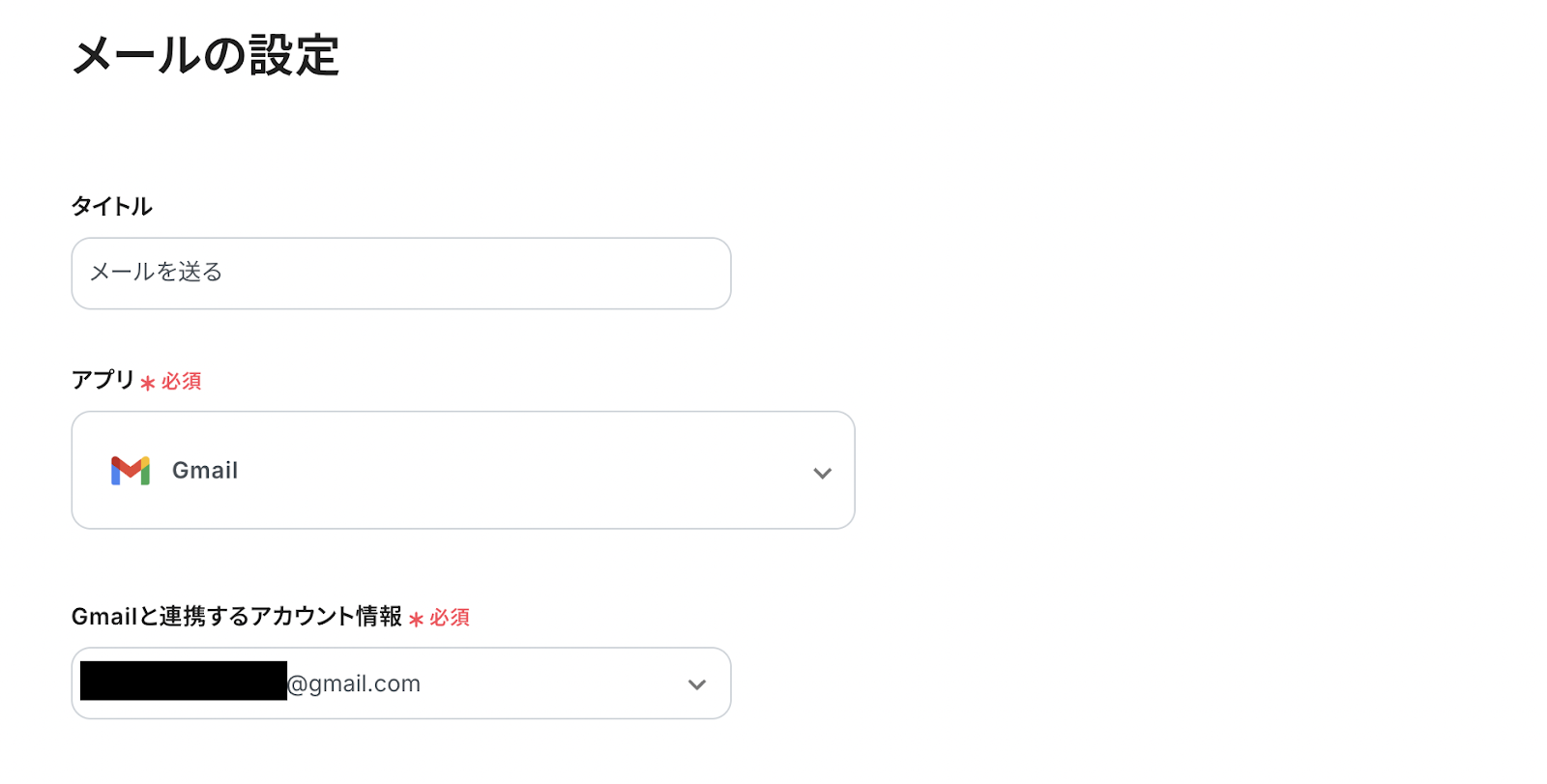The image size is (1547, 784).
Task: Click the メールの設定 page heading
Action: (x=205, y=55)
